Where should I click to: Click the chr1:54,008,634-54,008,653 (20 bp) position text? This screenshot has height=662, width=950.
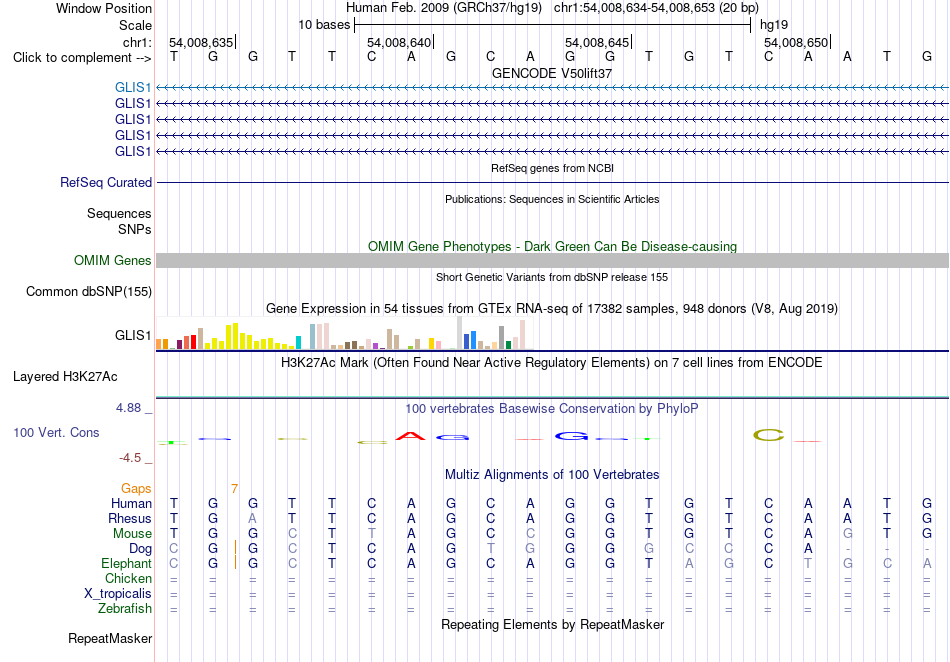[x=656, y=8]
